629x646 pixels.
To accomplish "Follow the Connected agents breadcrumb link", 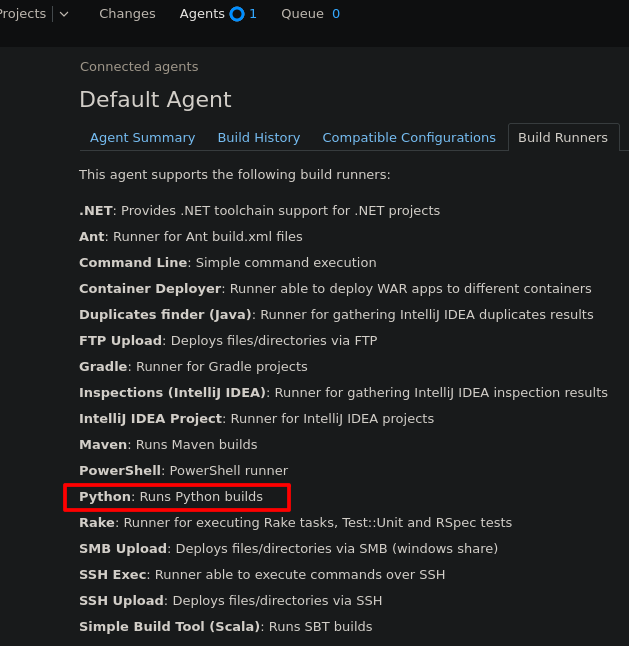I will click(139, 67).
